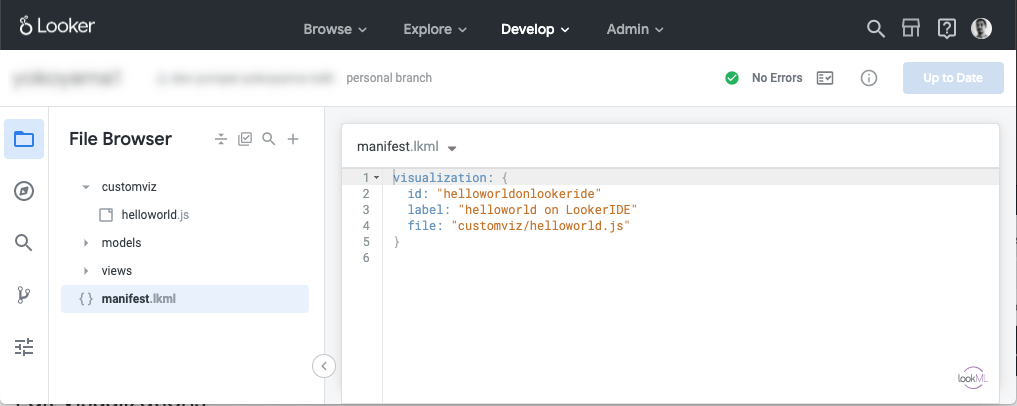Screen dimensions: 1017x406
Task: Collapse the customviz folder
Action: click(86, 187)
